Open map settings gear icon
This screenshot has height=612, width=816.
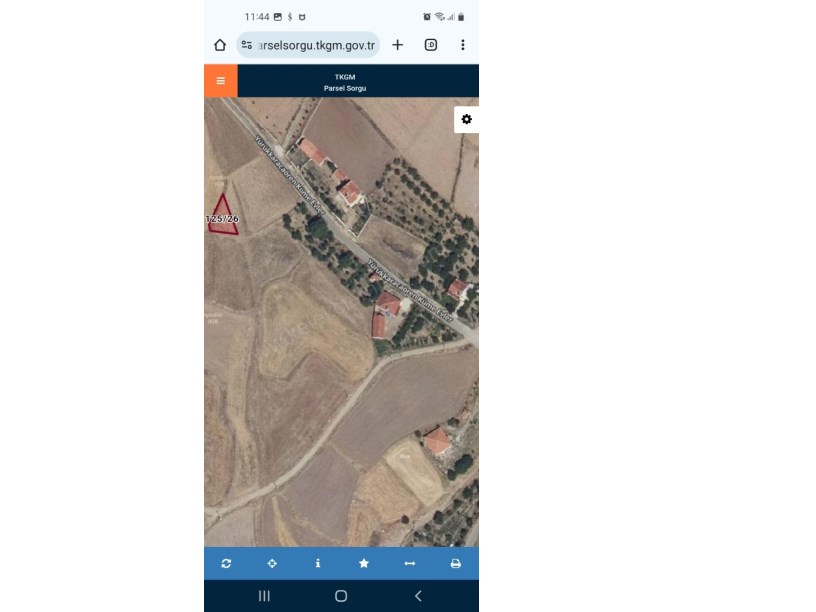[466, 119]
